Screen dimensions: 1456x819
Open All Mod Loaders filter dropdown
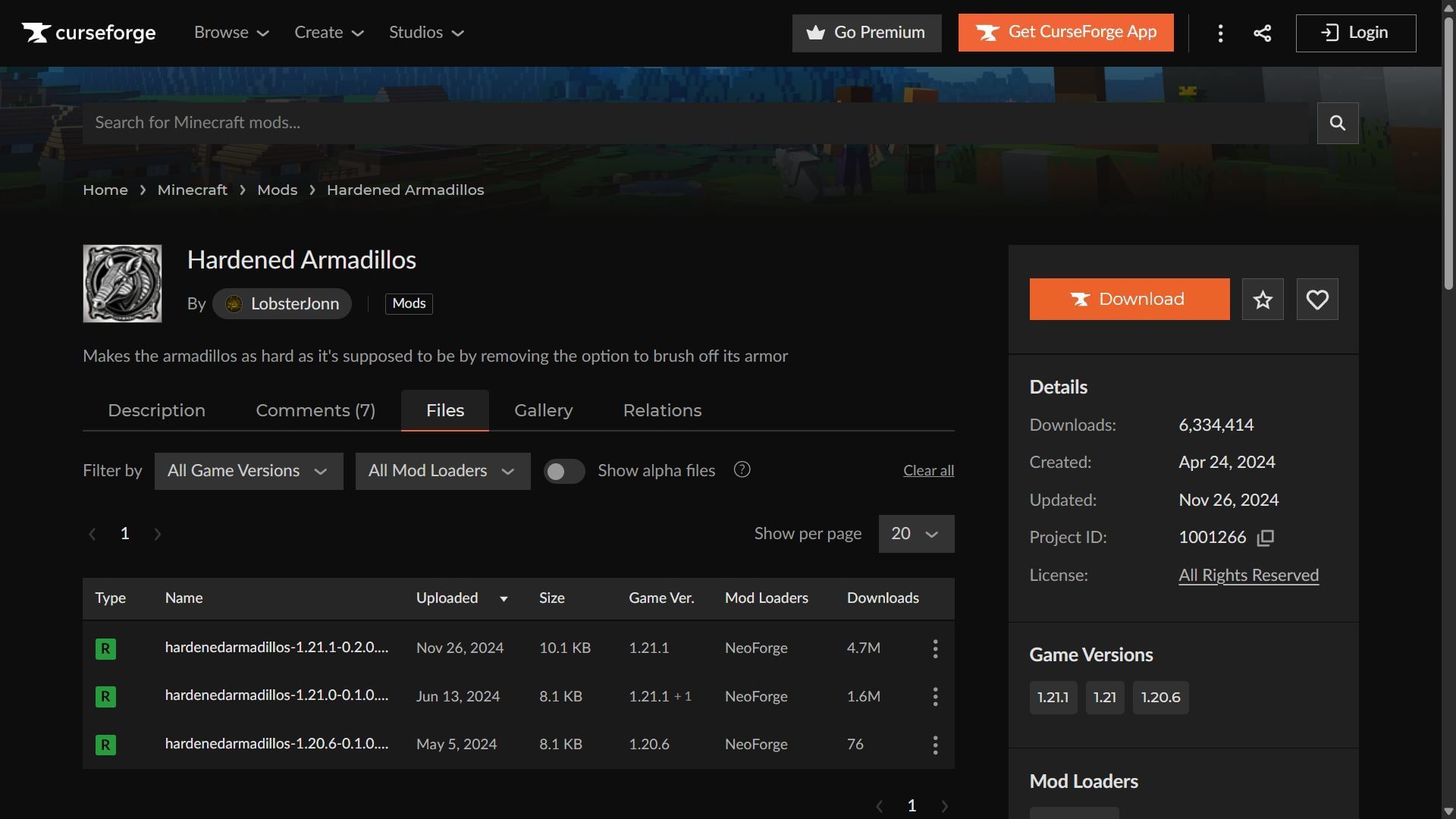(x=442, y=471)
